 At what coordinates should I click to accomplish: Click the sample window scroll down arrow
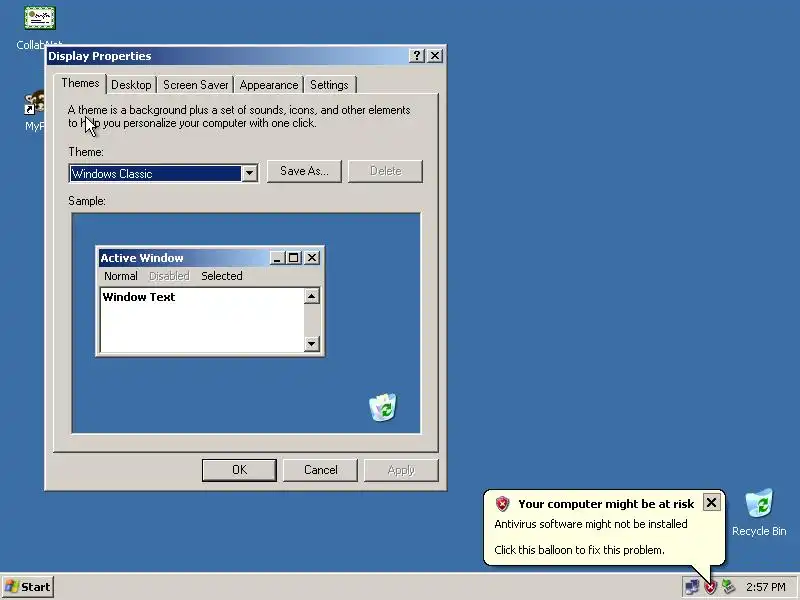click(x=312, y=343)
